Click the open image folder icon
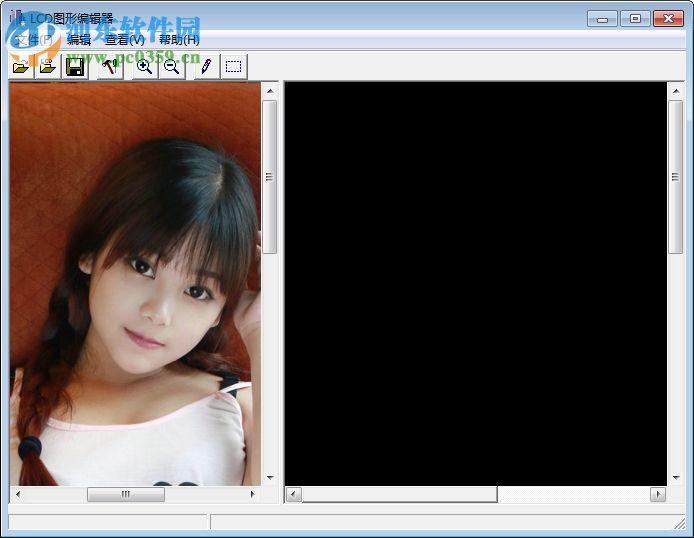The height and width of the screenshot is (538, 694). point(21,67)
